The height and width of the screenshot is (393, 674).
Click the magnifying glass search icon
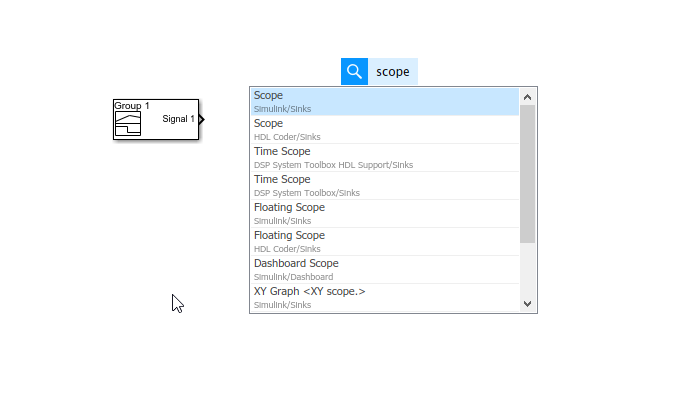354,71
